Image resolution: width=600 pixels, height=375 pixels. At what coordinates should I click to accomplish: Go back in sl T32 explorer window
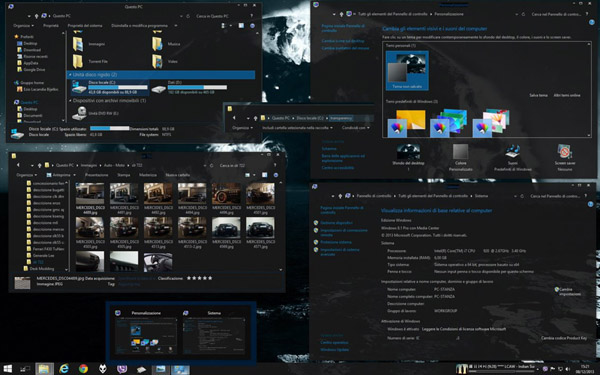coord(18,165)
